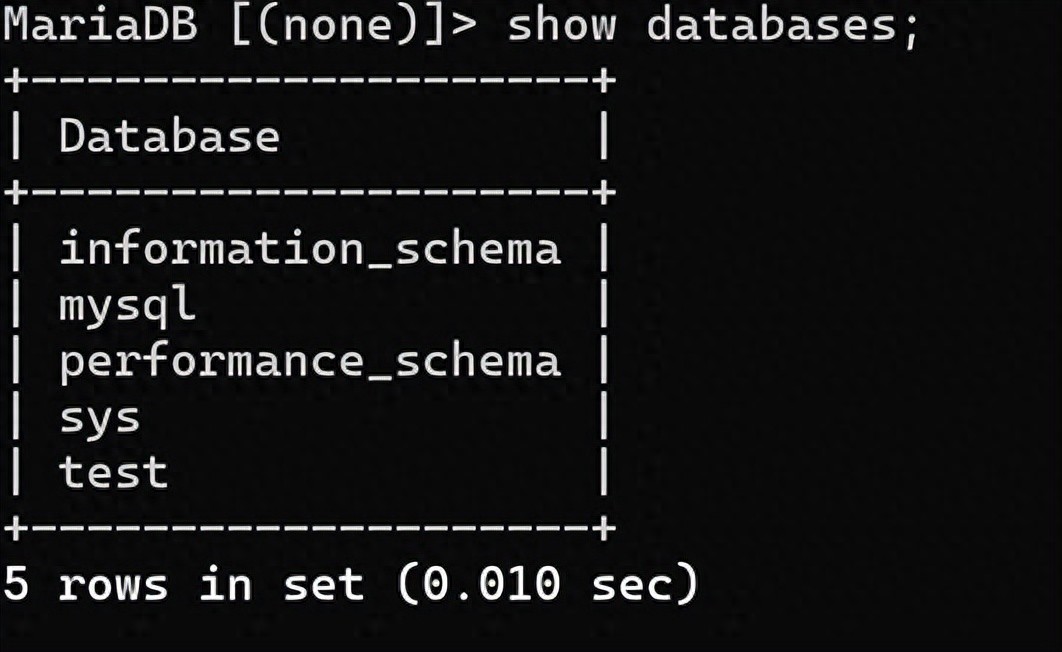The height and width of the screenshot is (652, 1062).
Task: Click the right pipe of Database header row
Action: [x=603, y=136]
